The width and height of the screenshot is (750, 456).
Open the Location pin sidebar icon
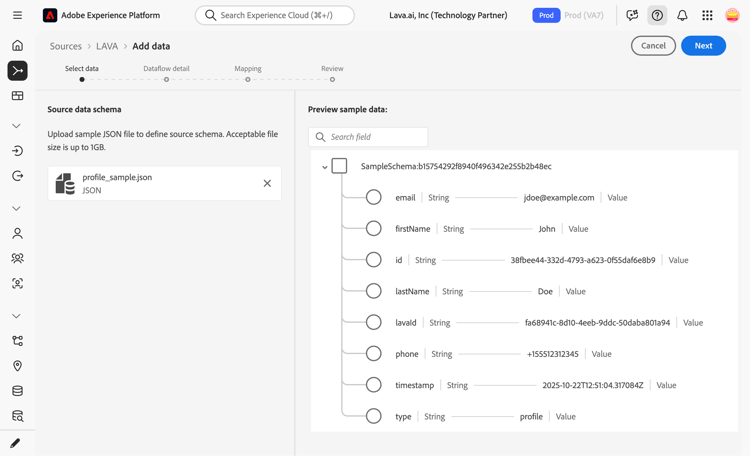coord(17,366)
